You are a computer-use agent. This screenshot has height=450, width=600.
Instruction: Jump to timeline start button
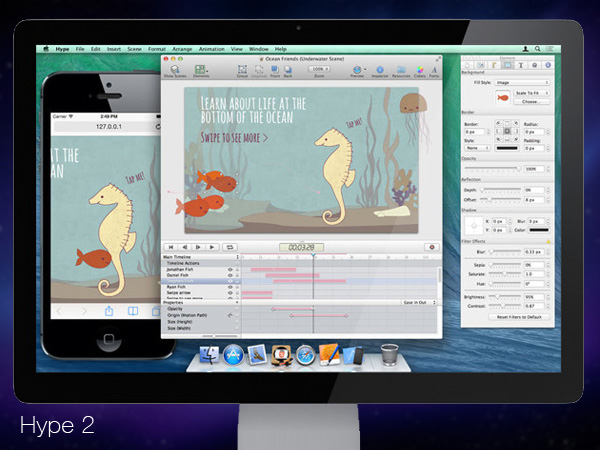(171, 247)
